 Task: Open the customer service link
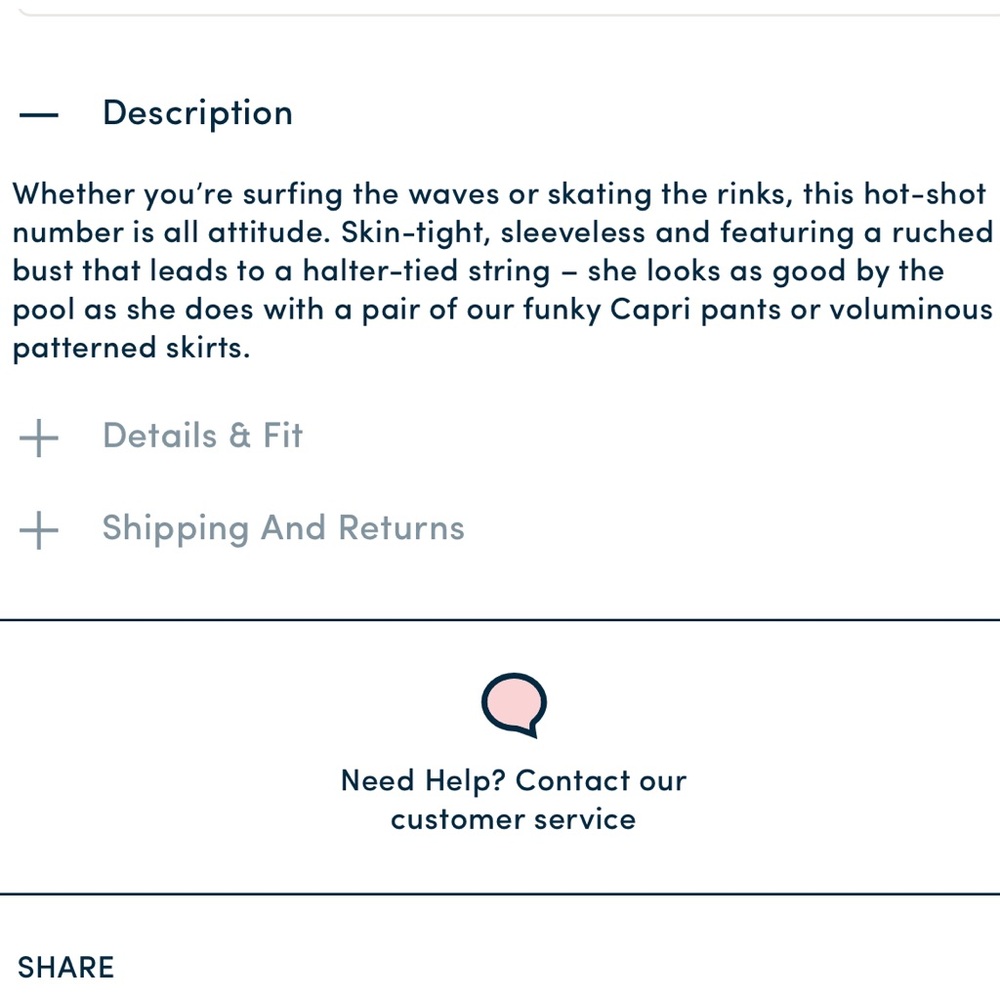pyautogui.click(x=513, y=820)
